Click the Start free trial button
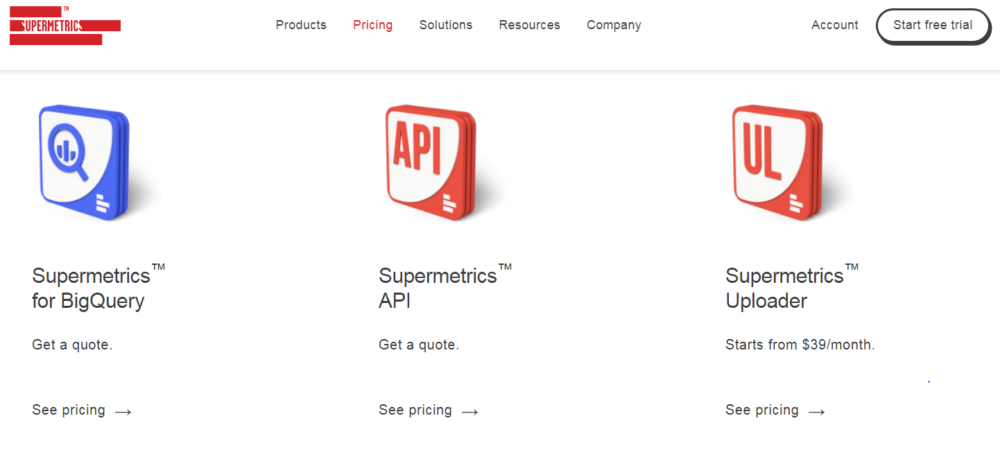This screenshot has height=459, width=1000. coord(933,26)
